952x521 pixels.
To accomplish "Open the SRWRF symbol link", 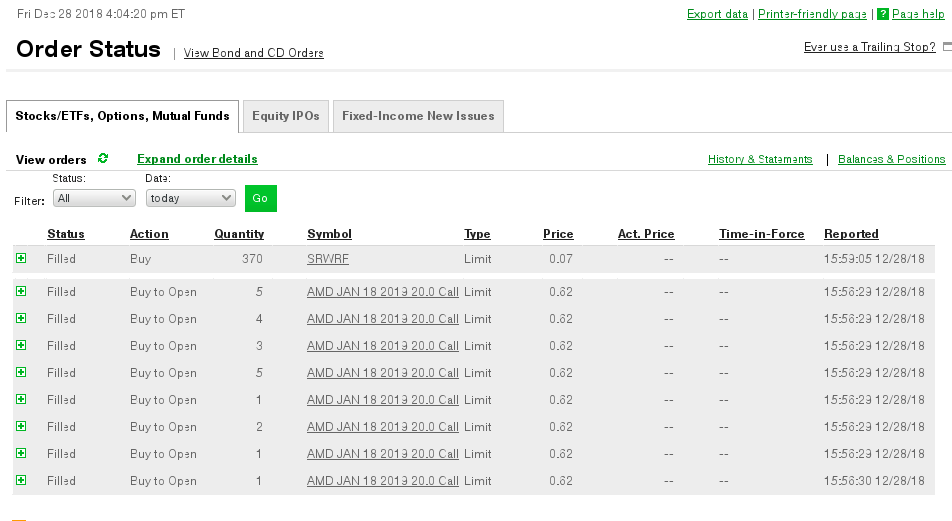I will point(328,259).
